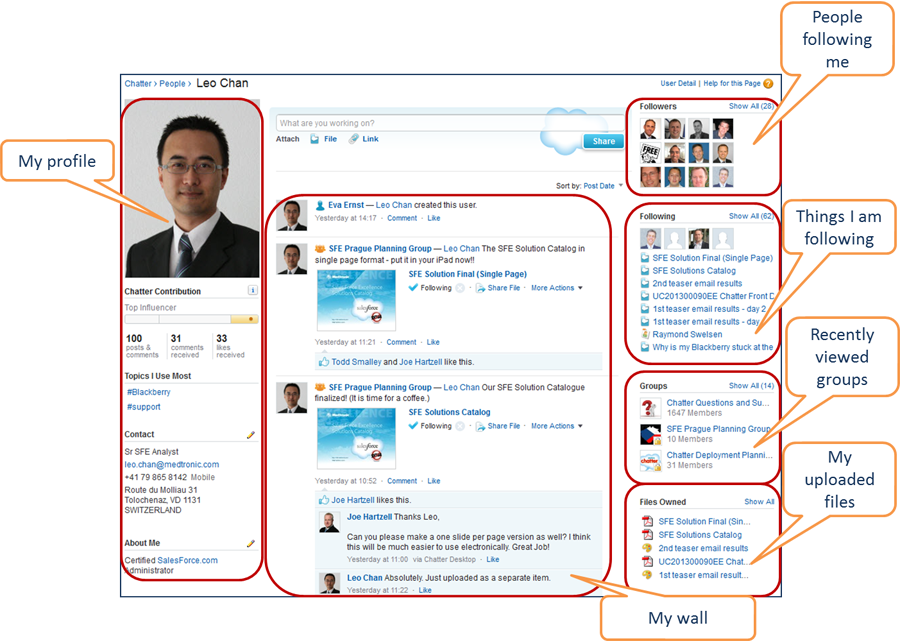Go to Chatter in the breadcrumb
This screenshot has width=900, height=641.
[138, 84]
